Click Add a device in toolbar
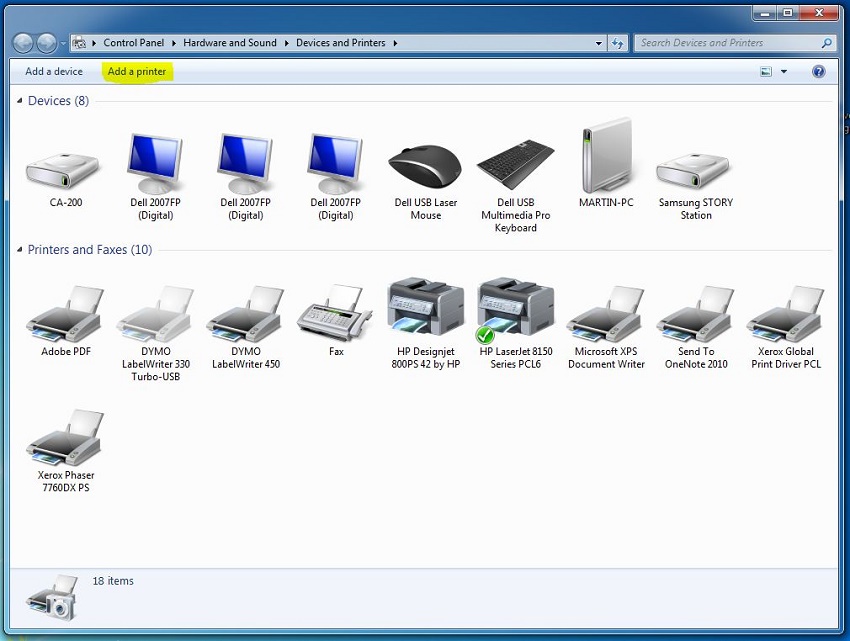The height and width of the screenshot is (641, 850). 54,72
